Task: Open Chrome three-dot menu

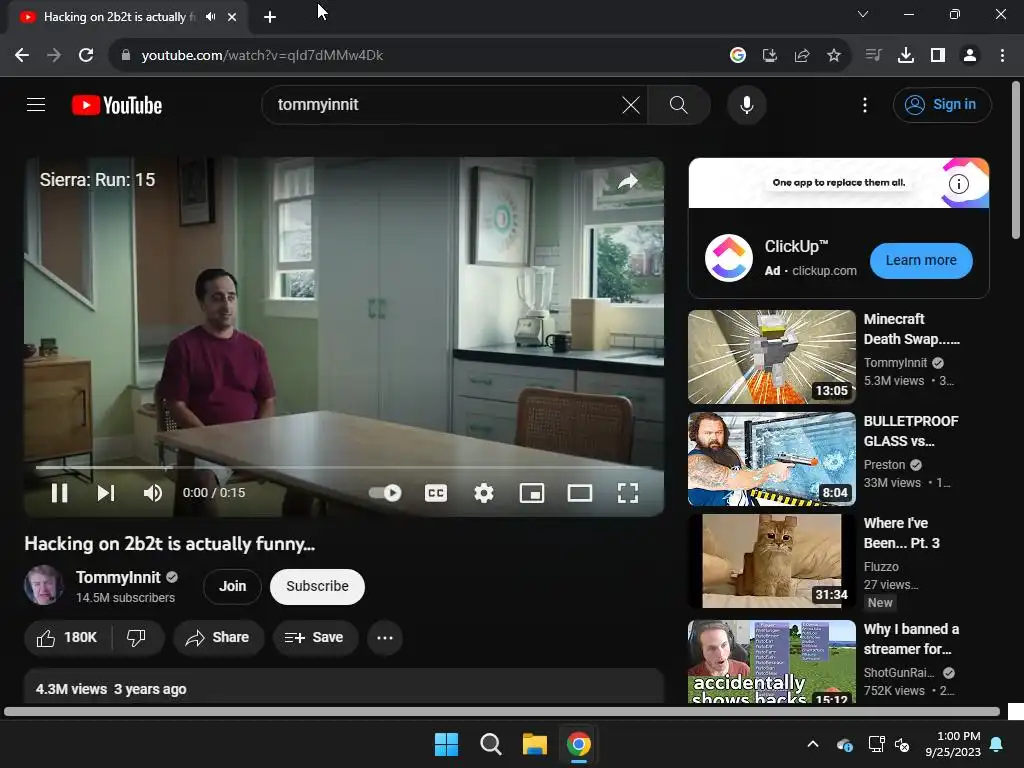Action: coord(1002,56)
